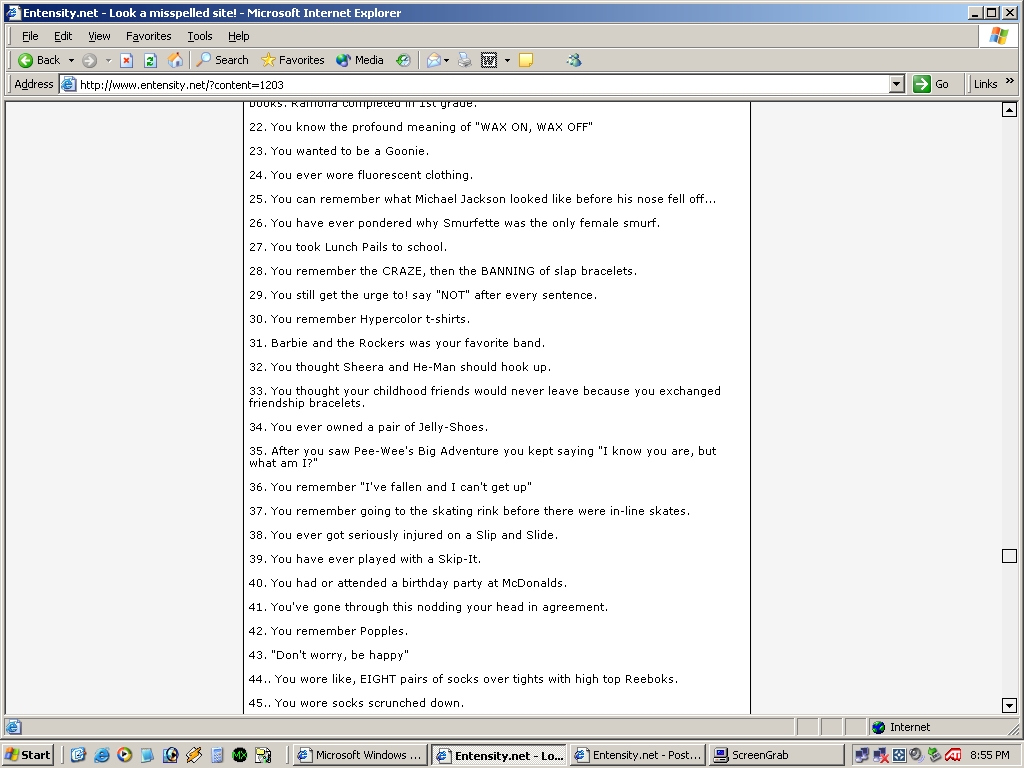Viewport: 1024px width, 768px height.
Task: Open the Edit menu
Action: click(x=63, y=36)
